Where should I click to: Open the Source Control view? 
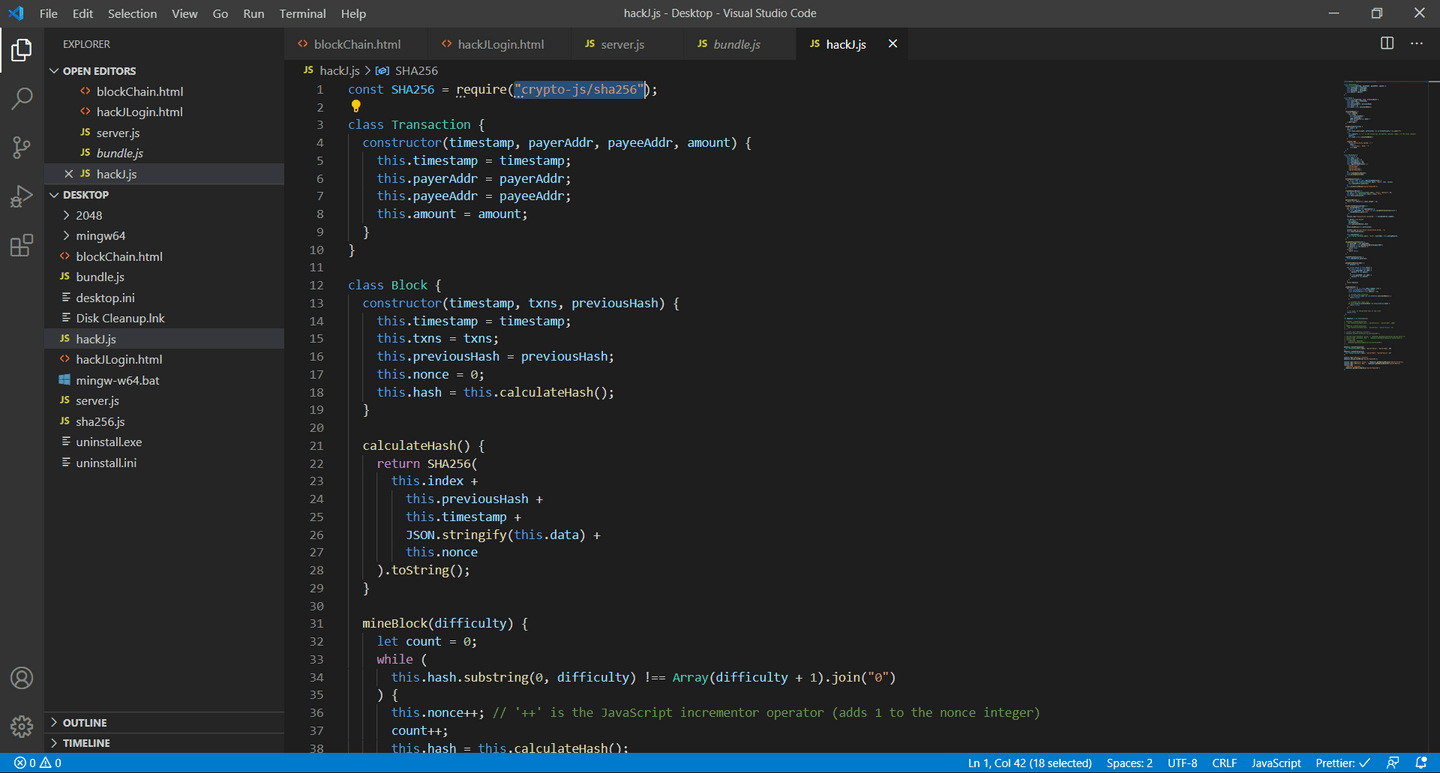click(x=22, y=147)
